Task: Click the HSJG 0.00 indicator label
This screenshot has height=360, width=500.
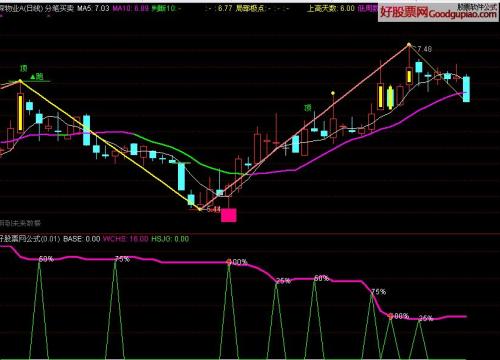Action: 170,239
